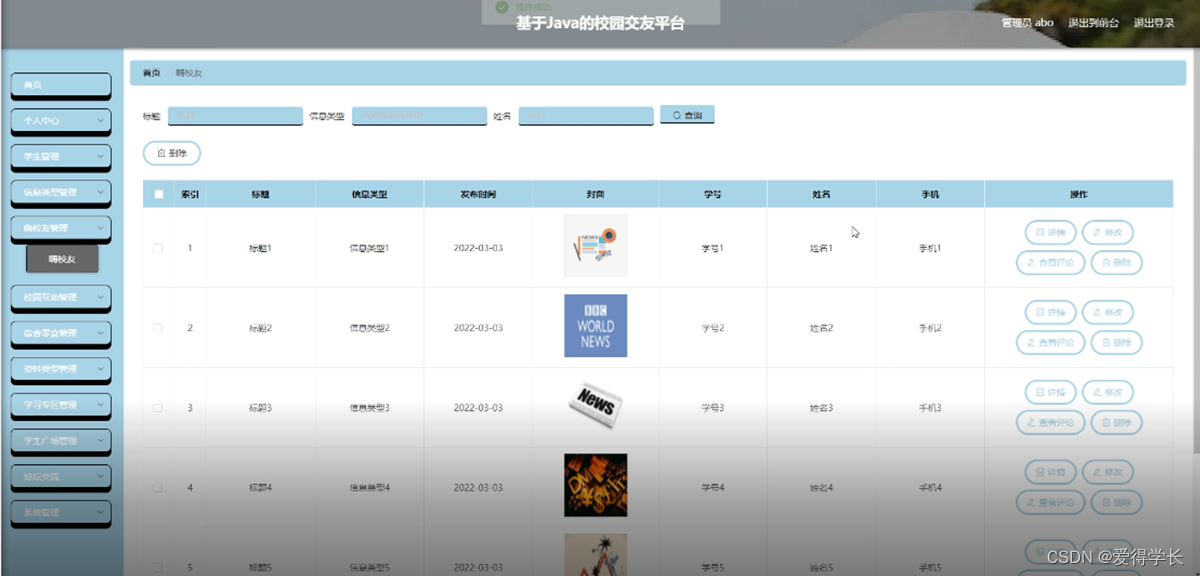
Task: Click 首页 in the breadcrumb
Action: click(x=151, y=73)
